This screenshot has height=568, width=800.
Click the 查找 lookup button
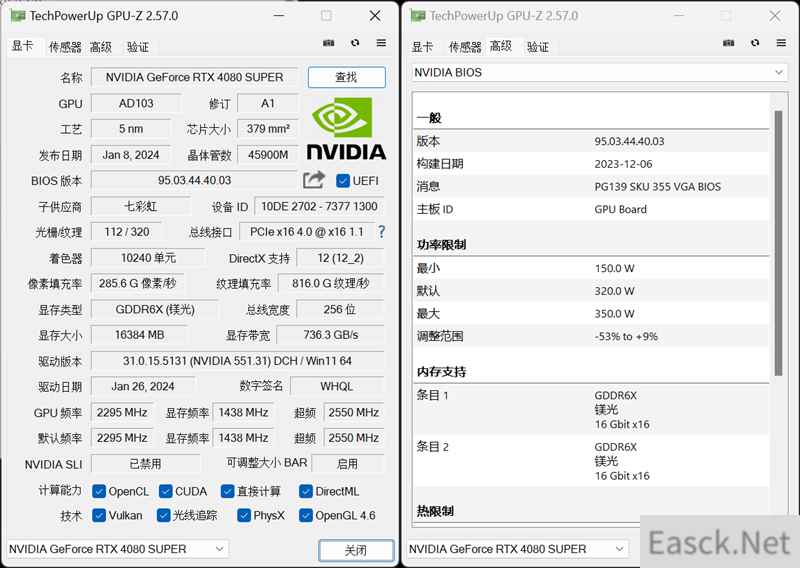point(346,77)
